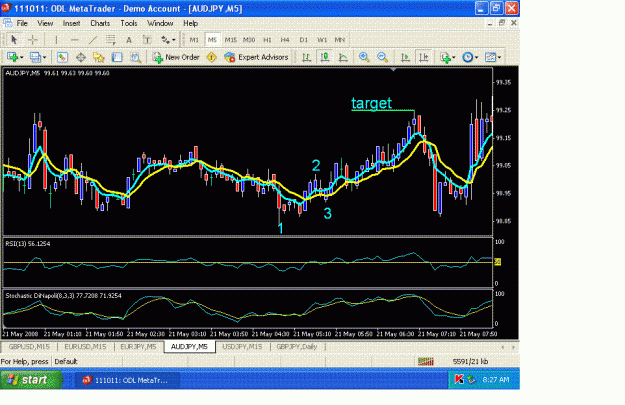This screenshot has width=625, height=405.
Task: Select the arrow cursor tool
Action: tap(14, 39)
